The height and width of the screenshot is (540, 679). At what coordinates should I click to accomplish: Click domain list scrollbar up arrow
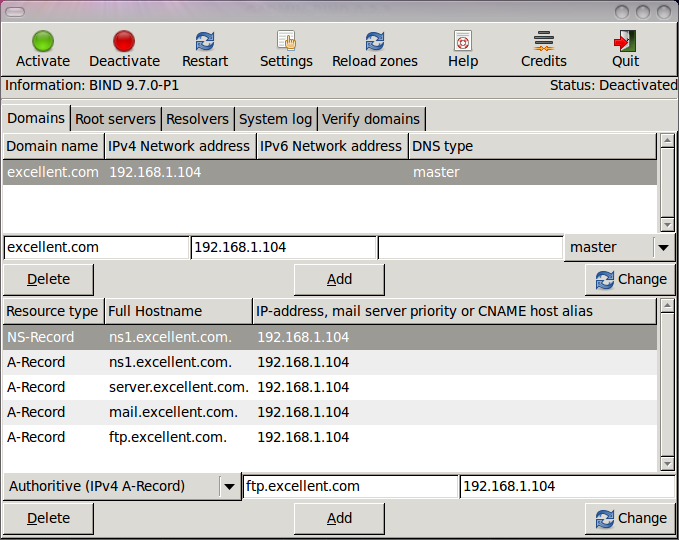667,140
